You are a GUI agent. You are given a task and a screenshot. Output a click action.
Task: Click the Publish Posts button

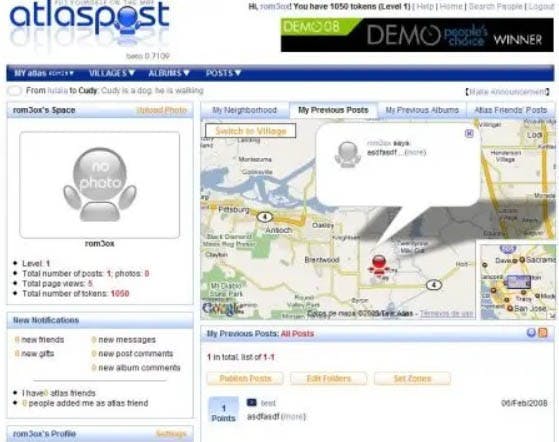(245, 378)
